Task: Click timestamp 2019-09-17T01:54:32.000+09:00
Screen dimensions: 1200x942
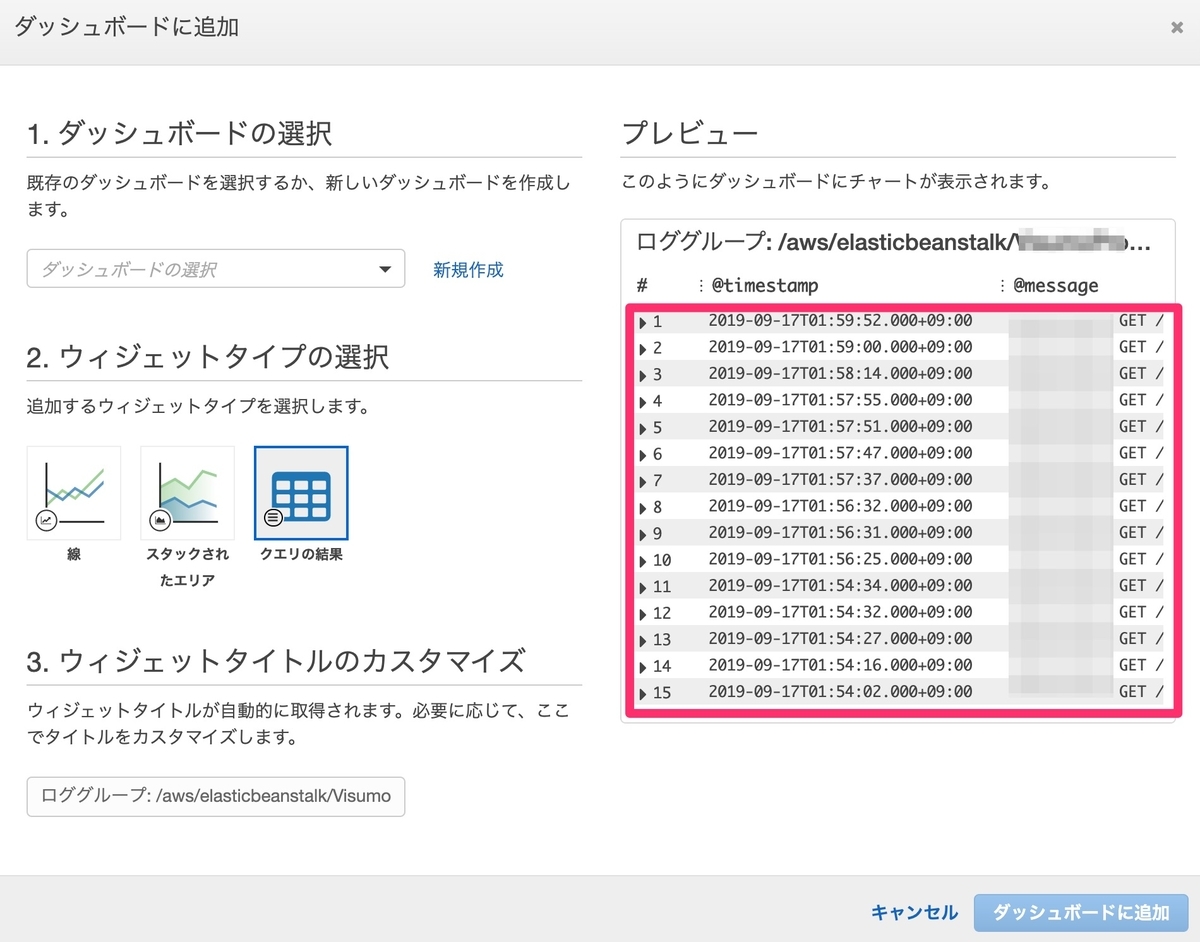Action: [840, 612]
